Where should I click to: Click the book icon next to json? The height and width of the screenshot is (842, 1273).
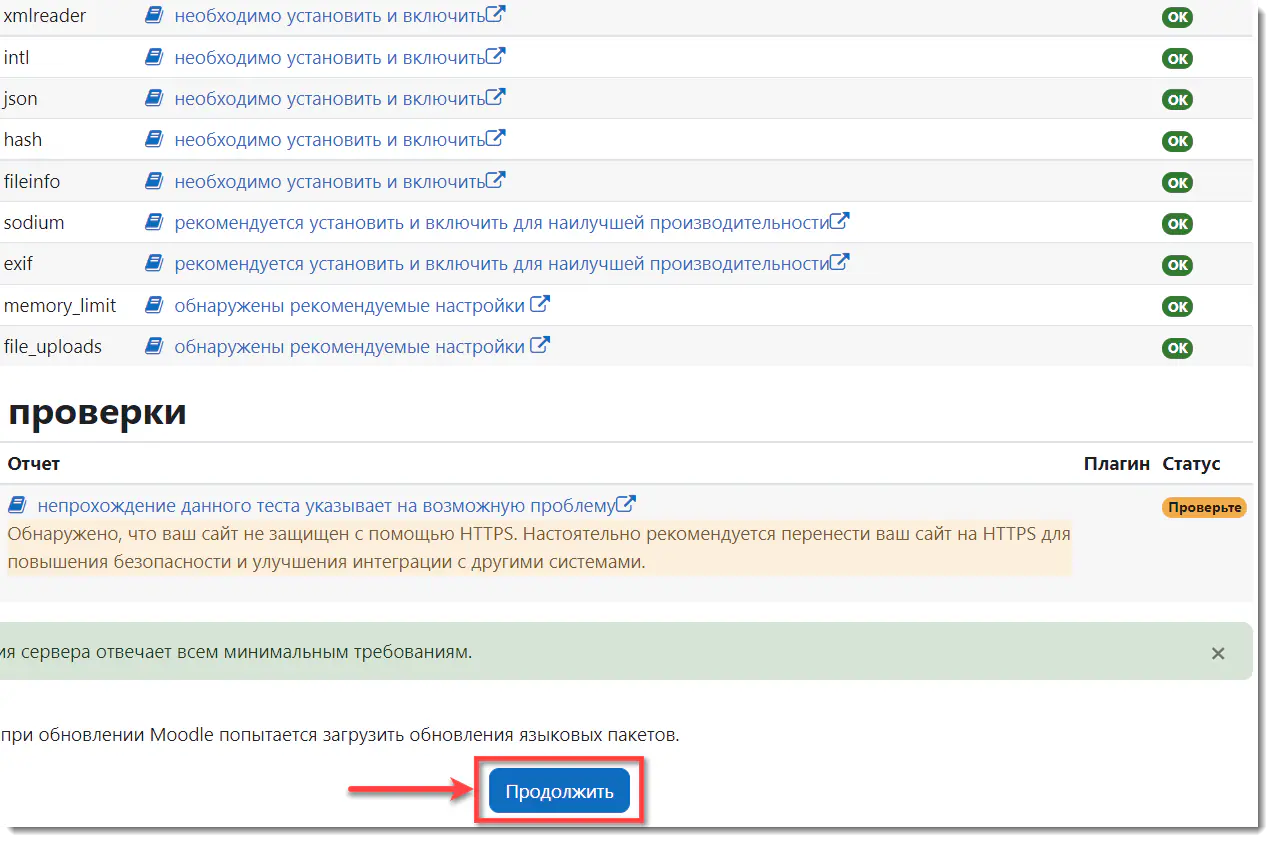153,99
